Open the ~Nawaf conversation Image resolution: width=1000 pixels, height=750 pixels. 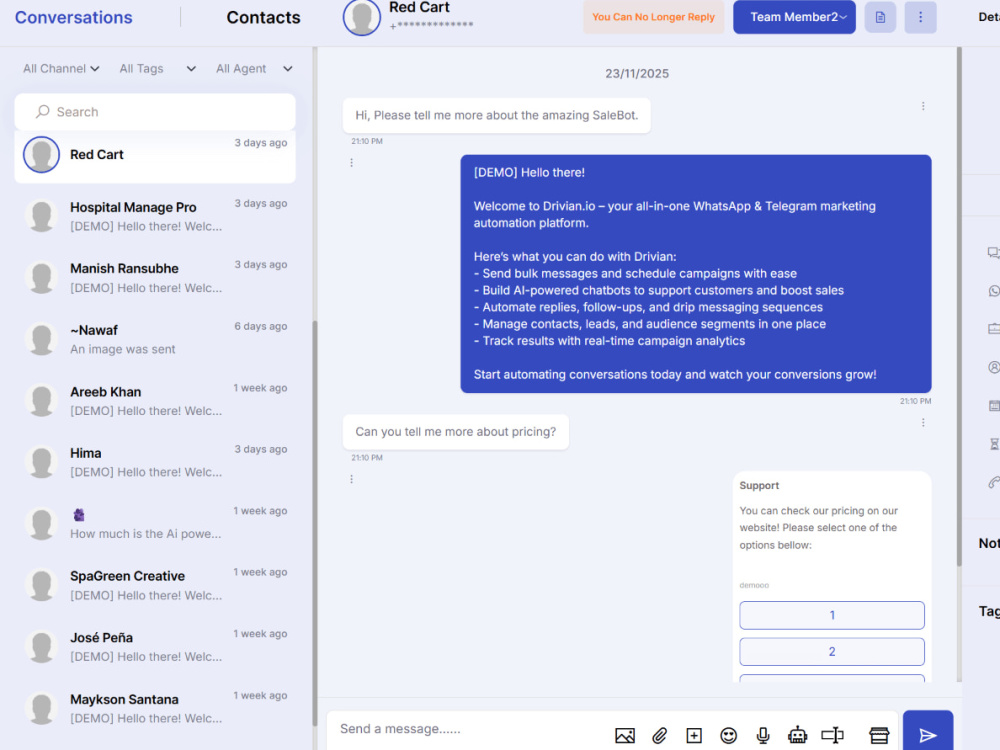[155, 339]
